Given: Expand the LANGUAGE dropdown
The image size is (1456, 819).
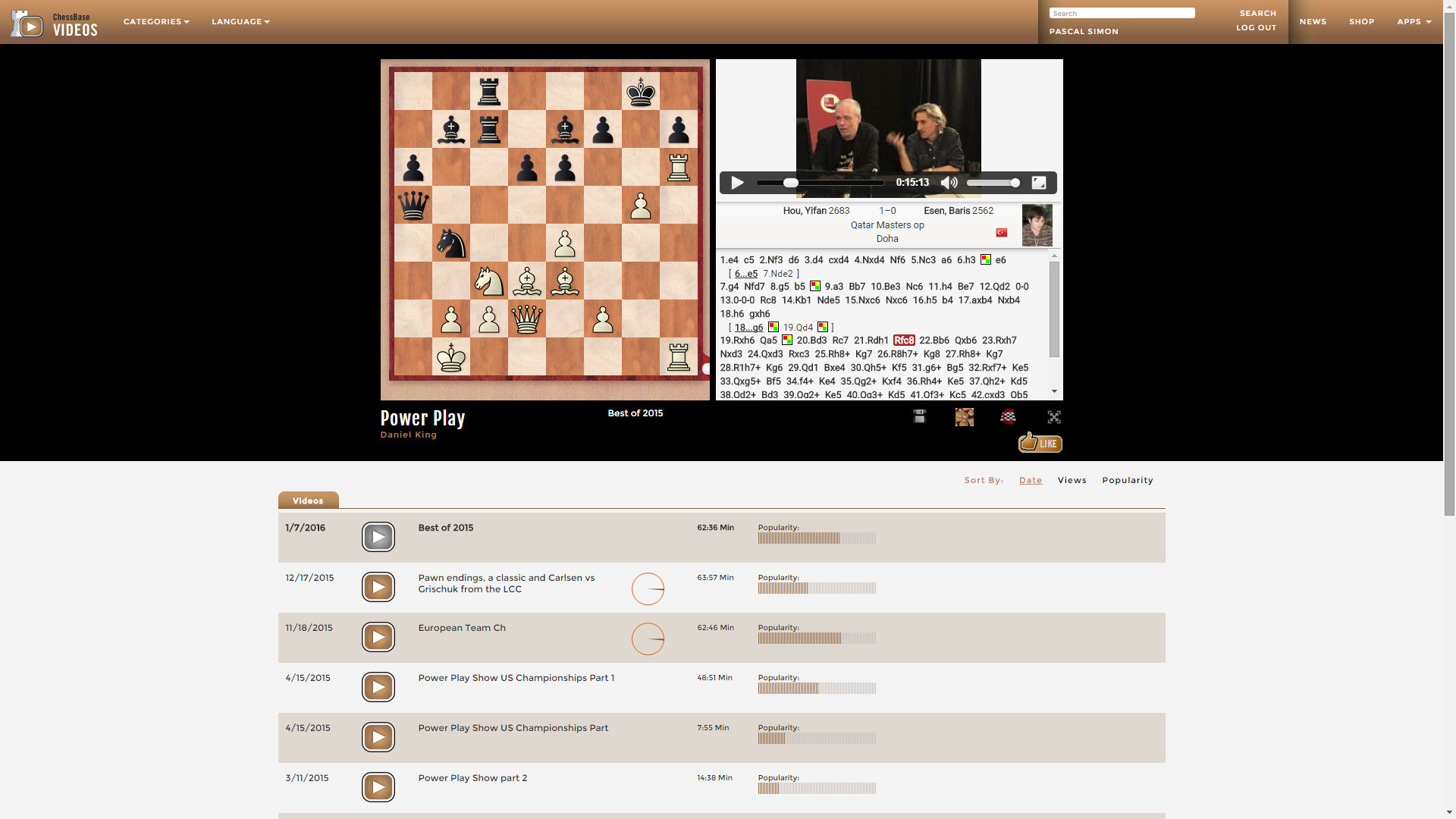Looking at the screenshot, I should pos(240,21).
